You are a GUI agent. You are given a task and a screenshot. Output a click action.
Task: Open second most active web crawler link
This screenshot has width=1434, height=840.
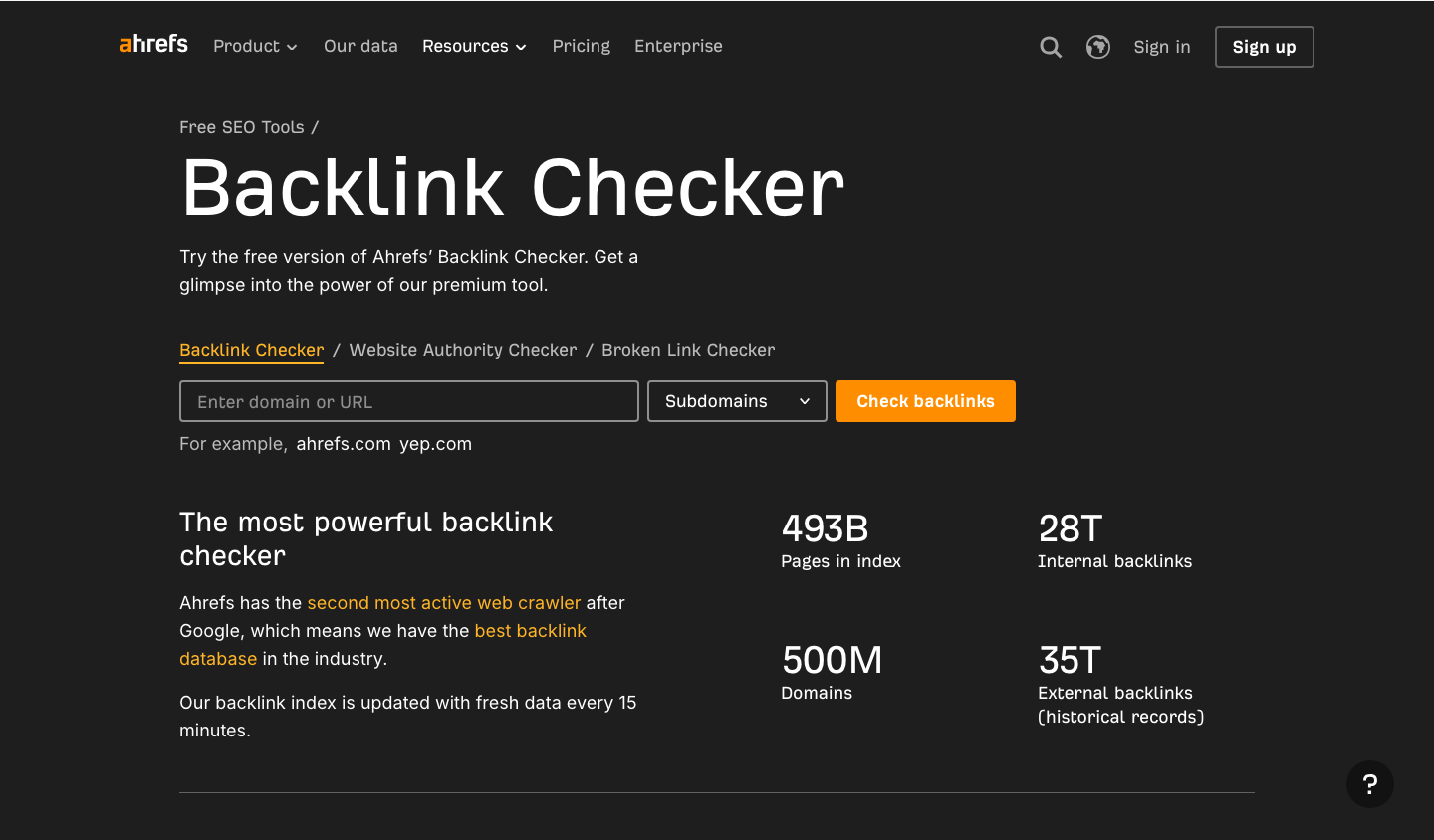point(444,603)
